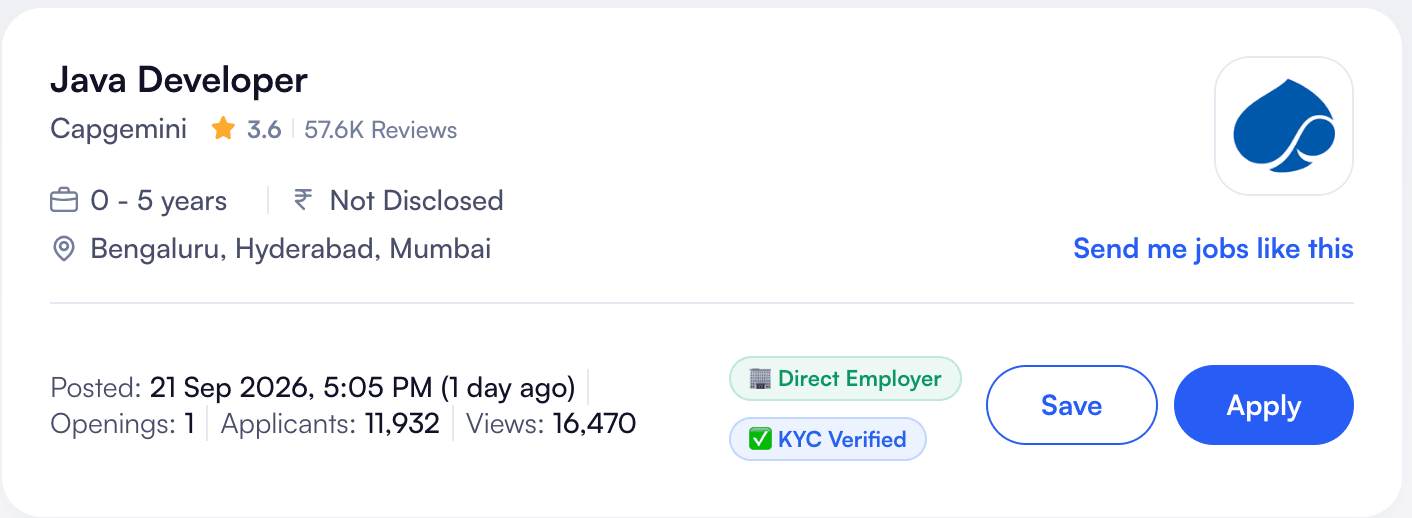Open the Capgemini company name link
The image size is (1412, 518).
118,130
